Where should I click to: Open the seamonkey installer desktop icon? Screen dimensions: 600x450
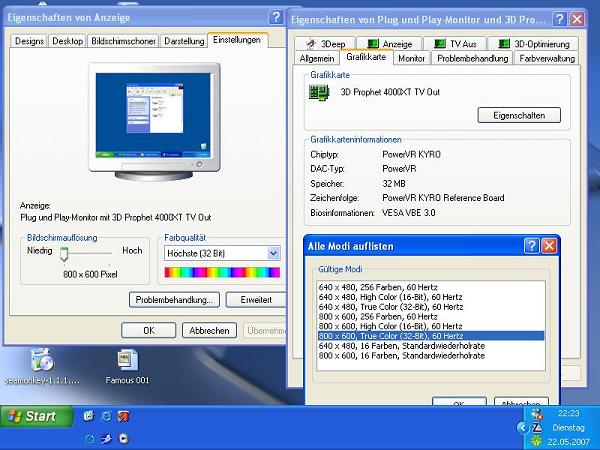point(41,361)
